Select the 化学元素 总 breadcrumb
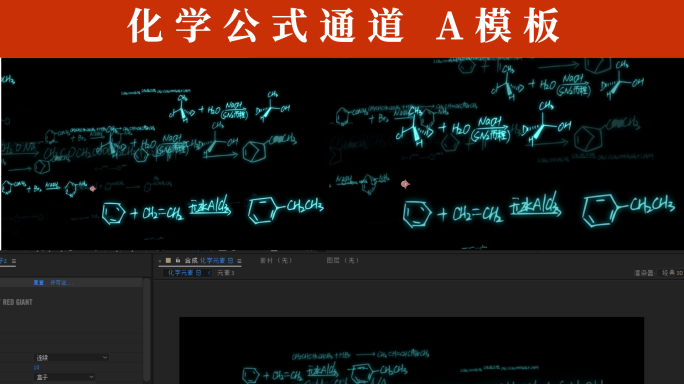 click(x=185, y=273)
